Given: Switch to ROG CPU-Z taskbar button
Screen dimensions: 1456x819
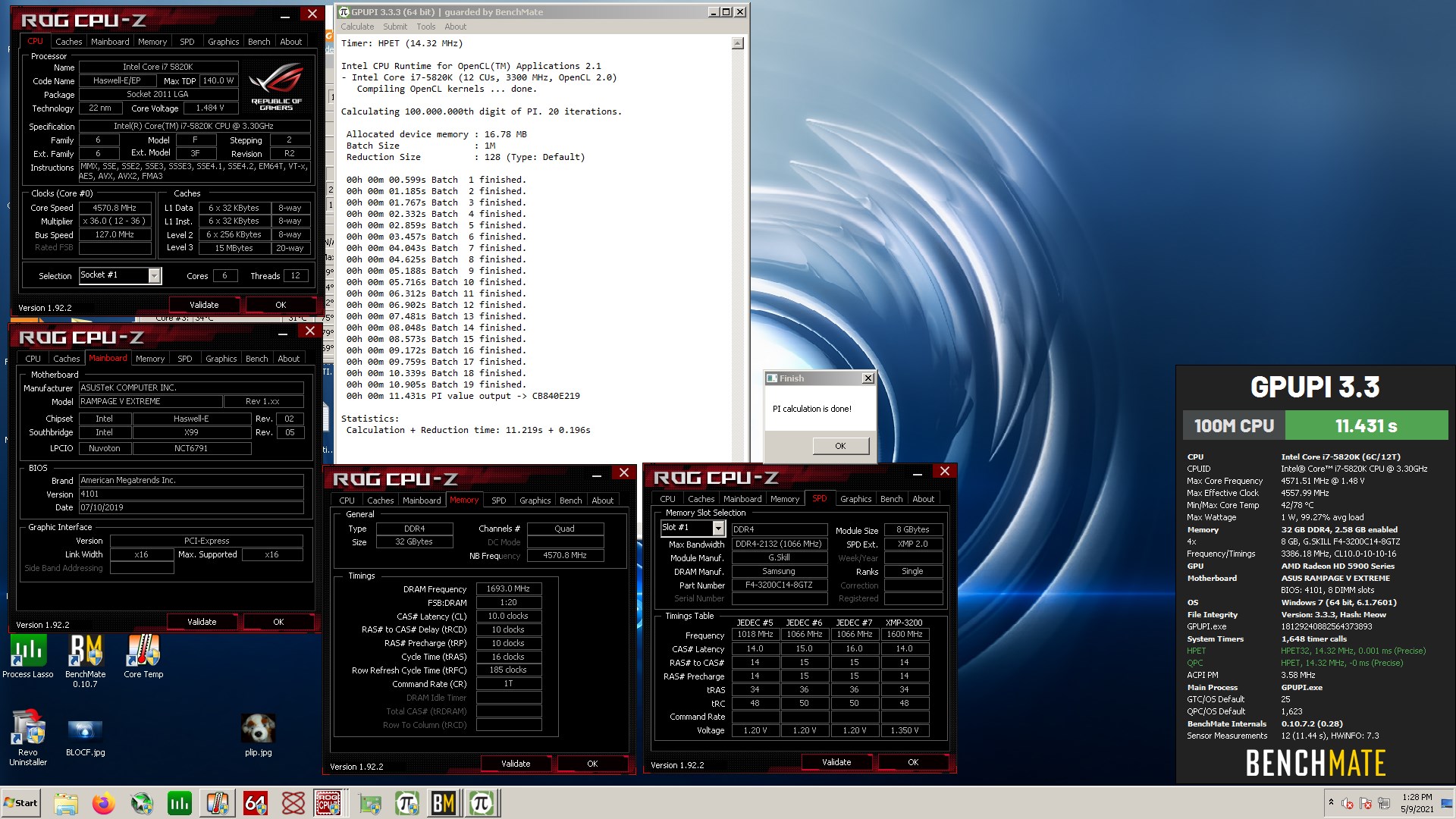Looking at the screenshot, I should pos(329,803).
